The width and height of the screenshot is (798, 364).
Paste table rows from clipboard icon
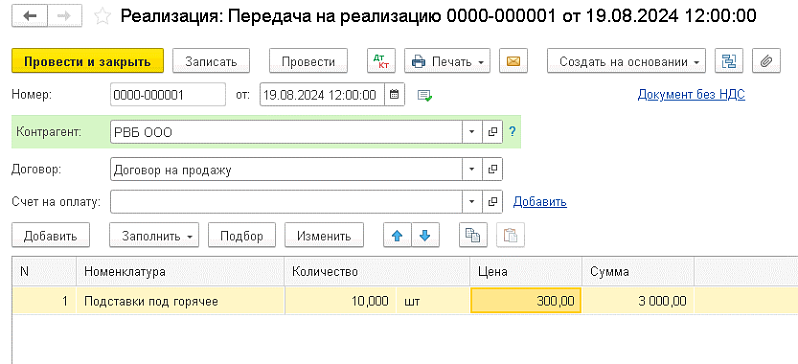click(510, 235)
